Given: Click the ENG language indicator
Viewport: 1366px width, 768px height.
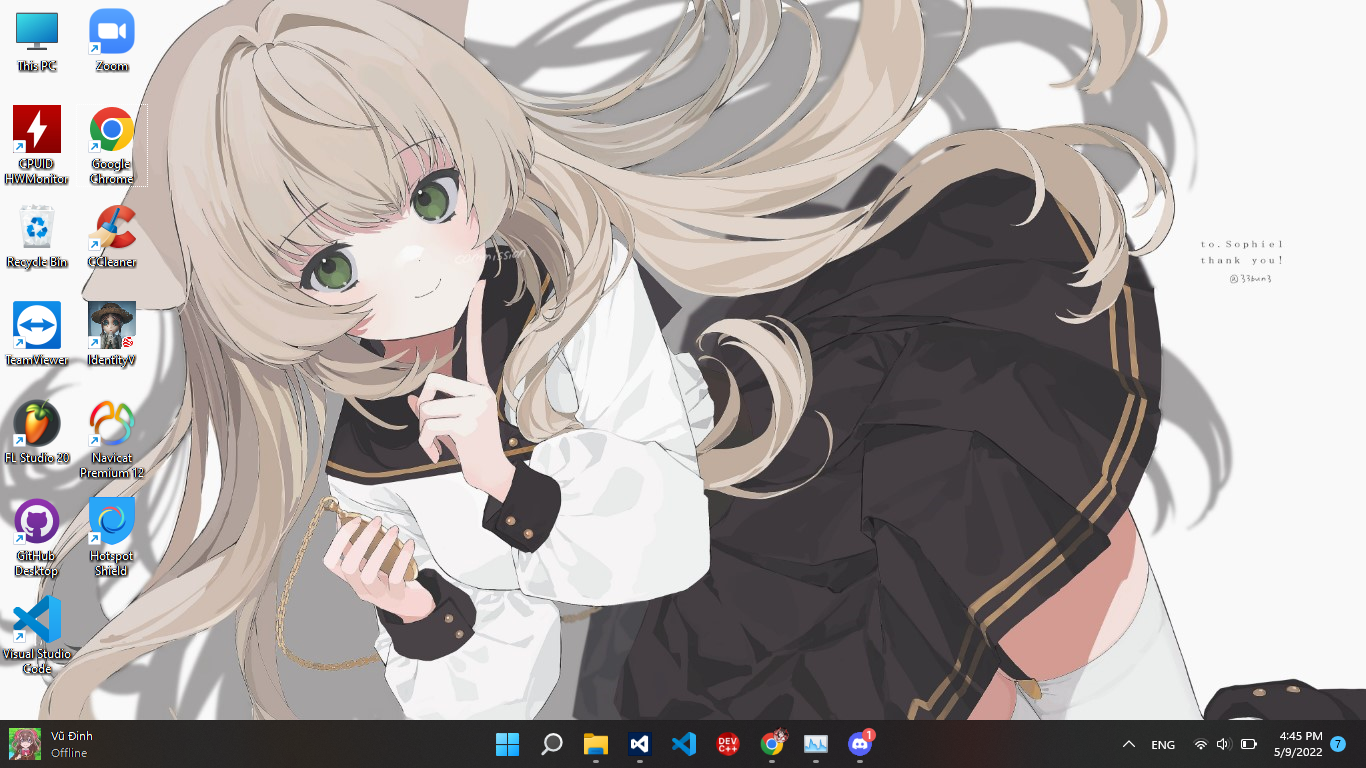Looking at the screenshot, I should click(x=1163, y=745).
